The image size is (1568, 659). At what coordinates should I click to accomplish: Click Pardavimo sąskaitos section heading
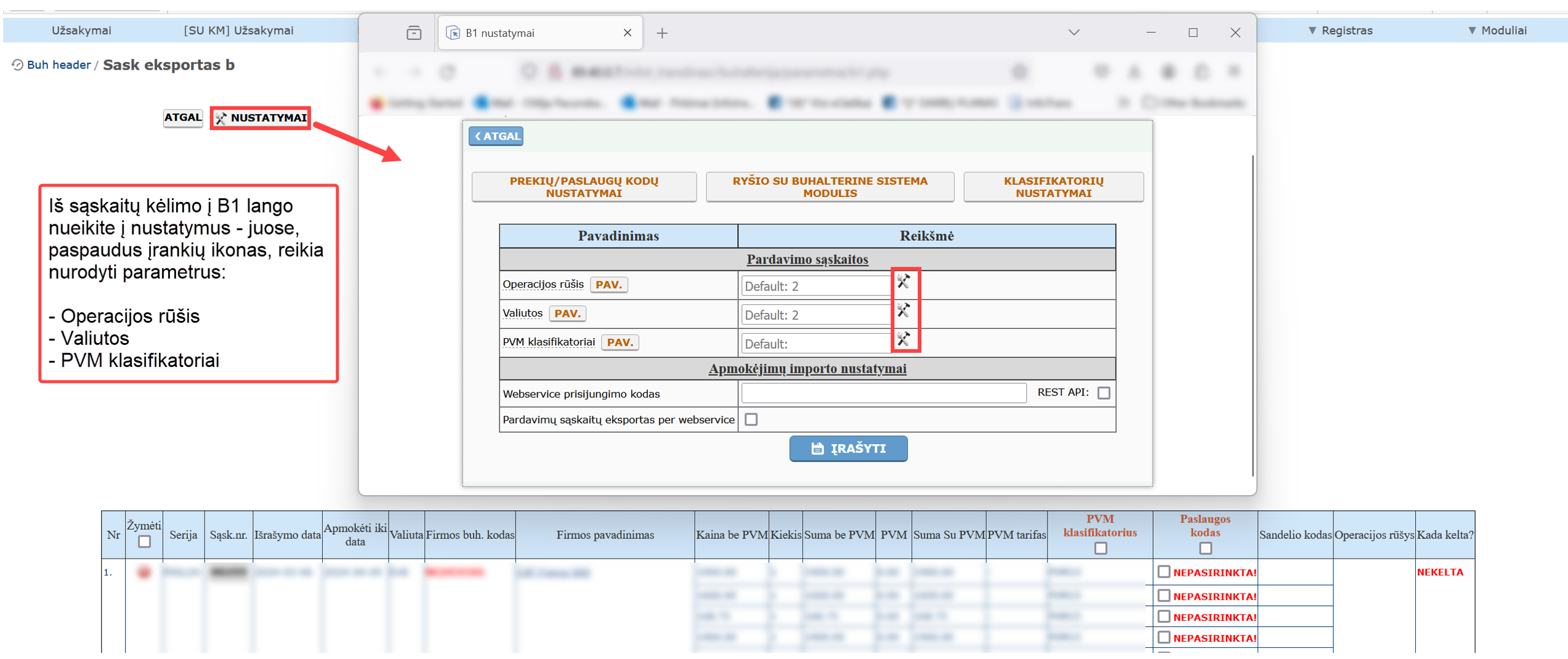pyautogui.click(x=807, y=259)
